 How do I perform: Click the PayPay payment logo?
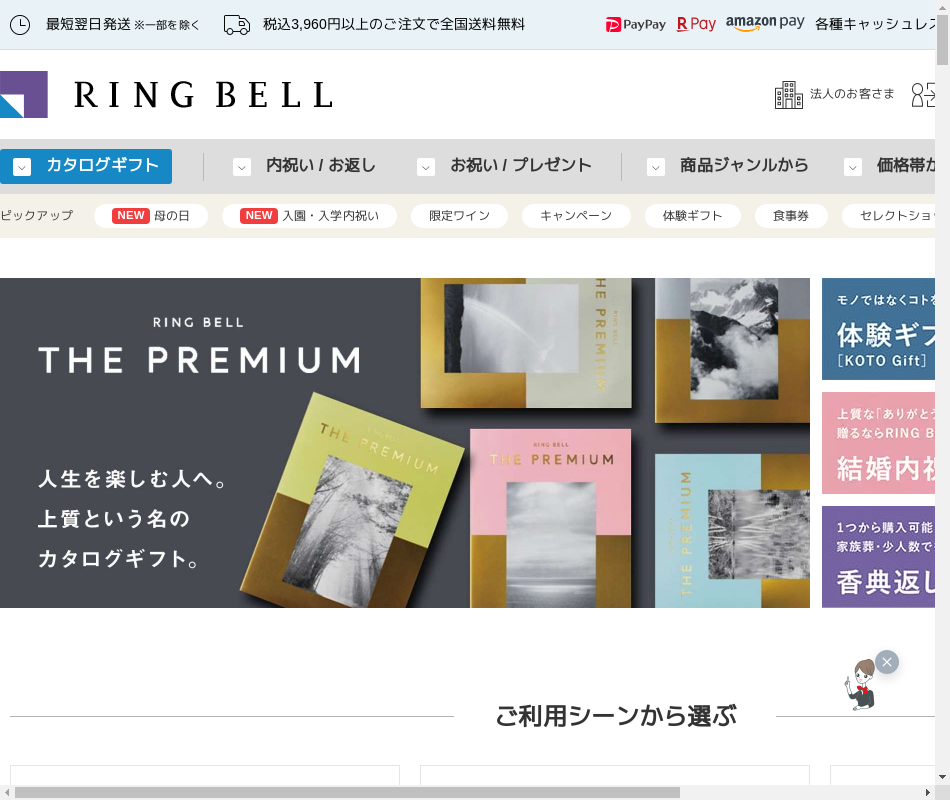click(636, 25)
